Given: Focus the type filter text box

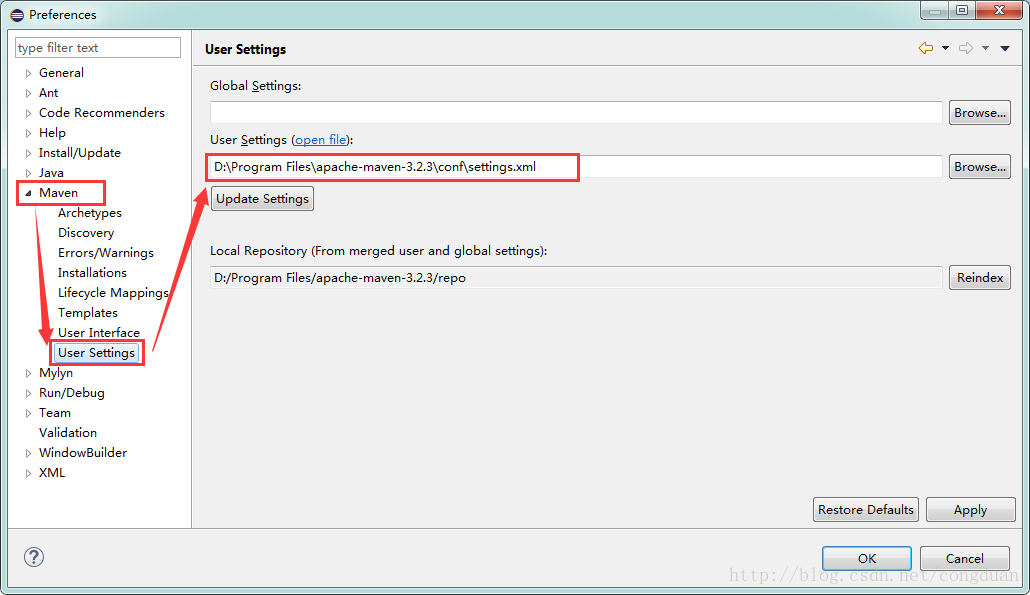Looking at the screenshot, I should coord(97,47).
